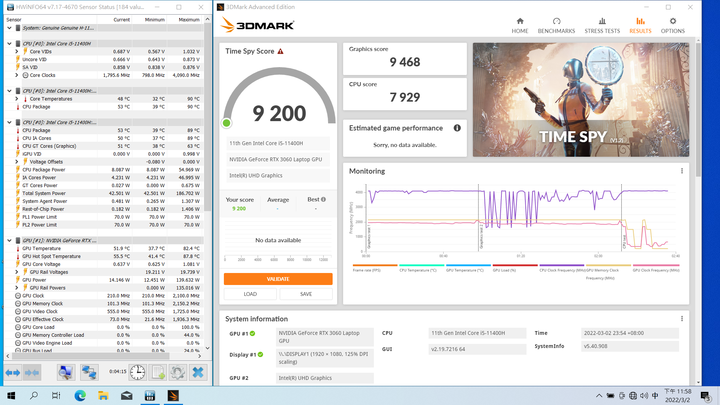Click Estimated game performance info icon

point(457,128)
